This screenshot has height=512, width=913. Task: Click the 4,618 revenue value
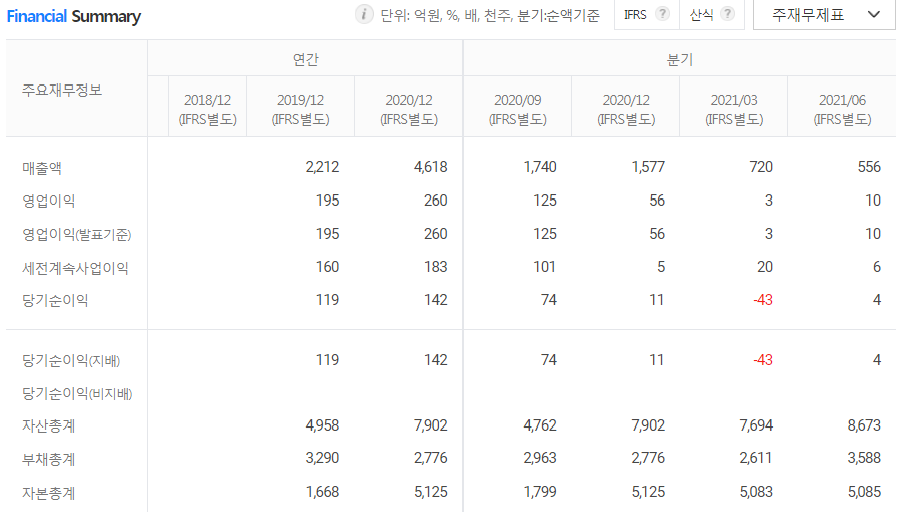(x=430, y=167)
